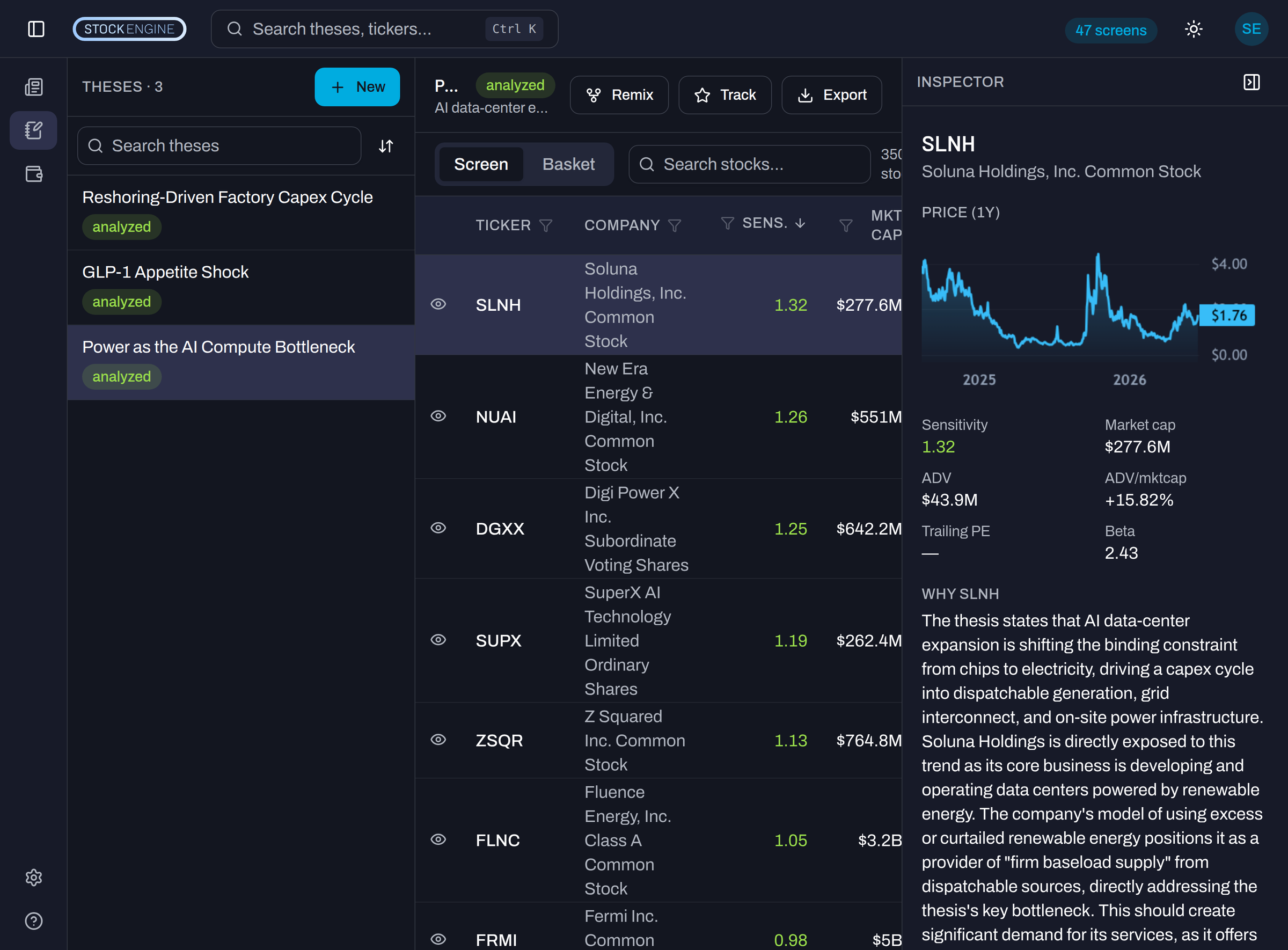The height and width of the screenshot is (950, 1288).
Task: Click the $1.76 price label on chart
Action: (x=1228, y=315)
